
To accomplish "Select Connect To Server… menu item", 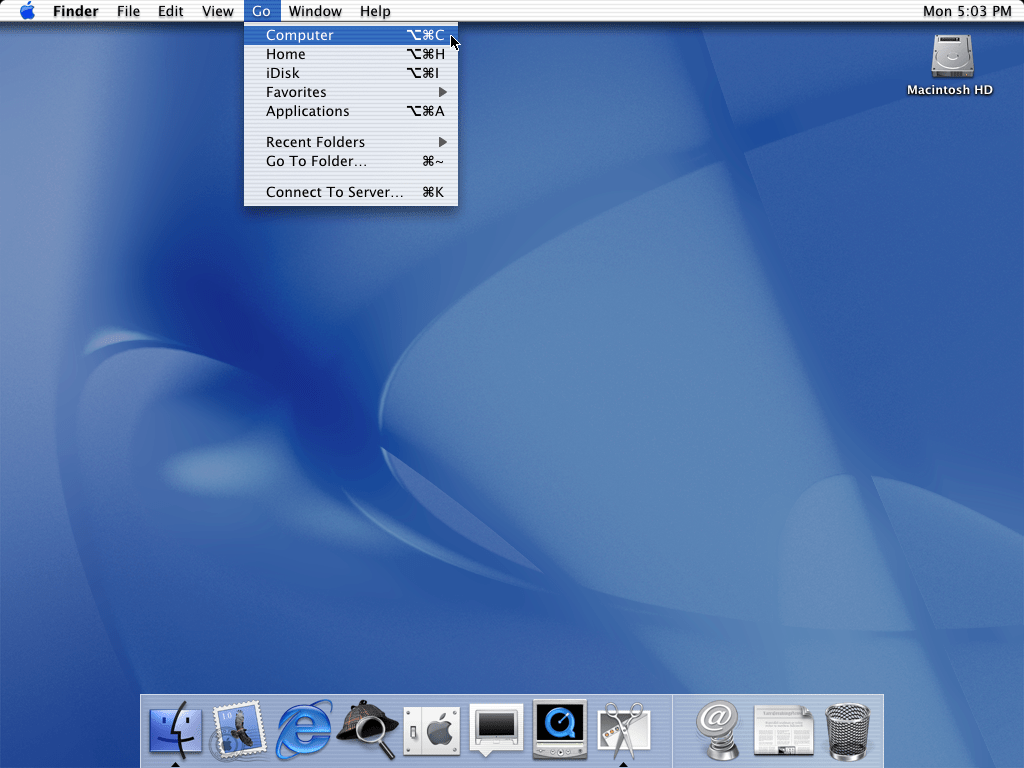I will (x=334, y=192).
